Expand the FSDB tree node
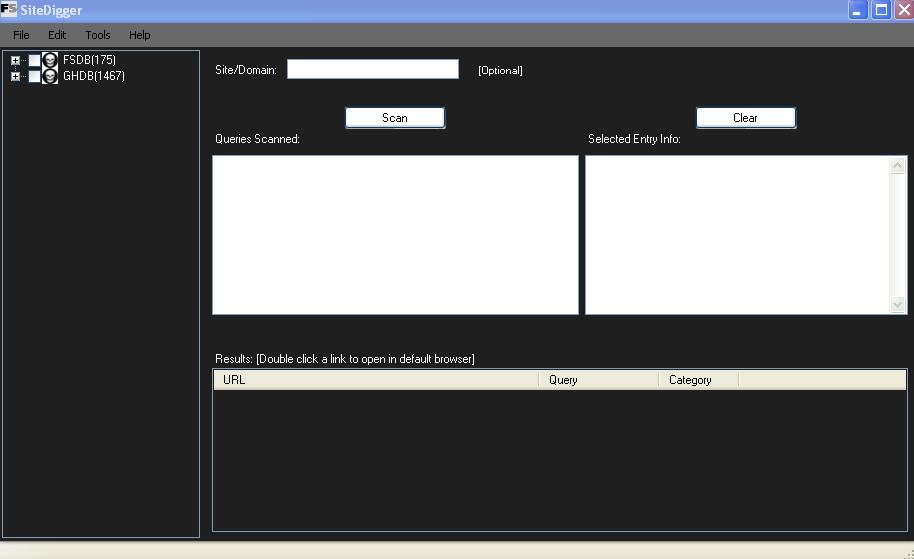The height and width of the screenshot is (559, 914). [x=15, y=60]
